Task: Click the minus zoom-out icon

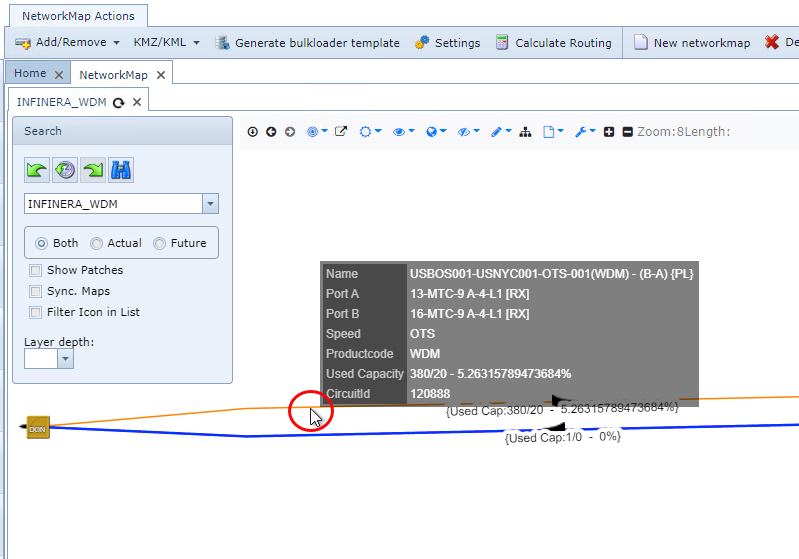Action: click(x=627, y=132)
